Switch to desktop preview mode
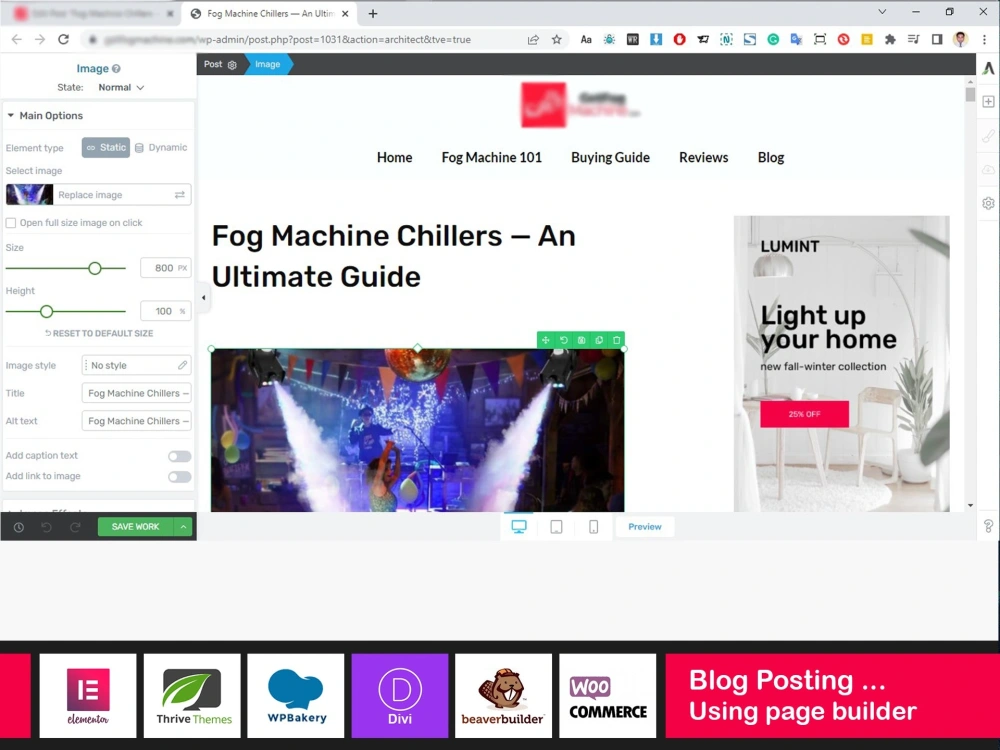Image resolution: width=1000 pixels, height=750 pixels. coord(519,527)
